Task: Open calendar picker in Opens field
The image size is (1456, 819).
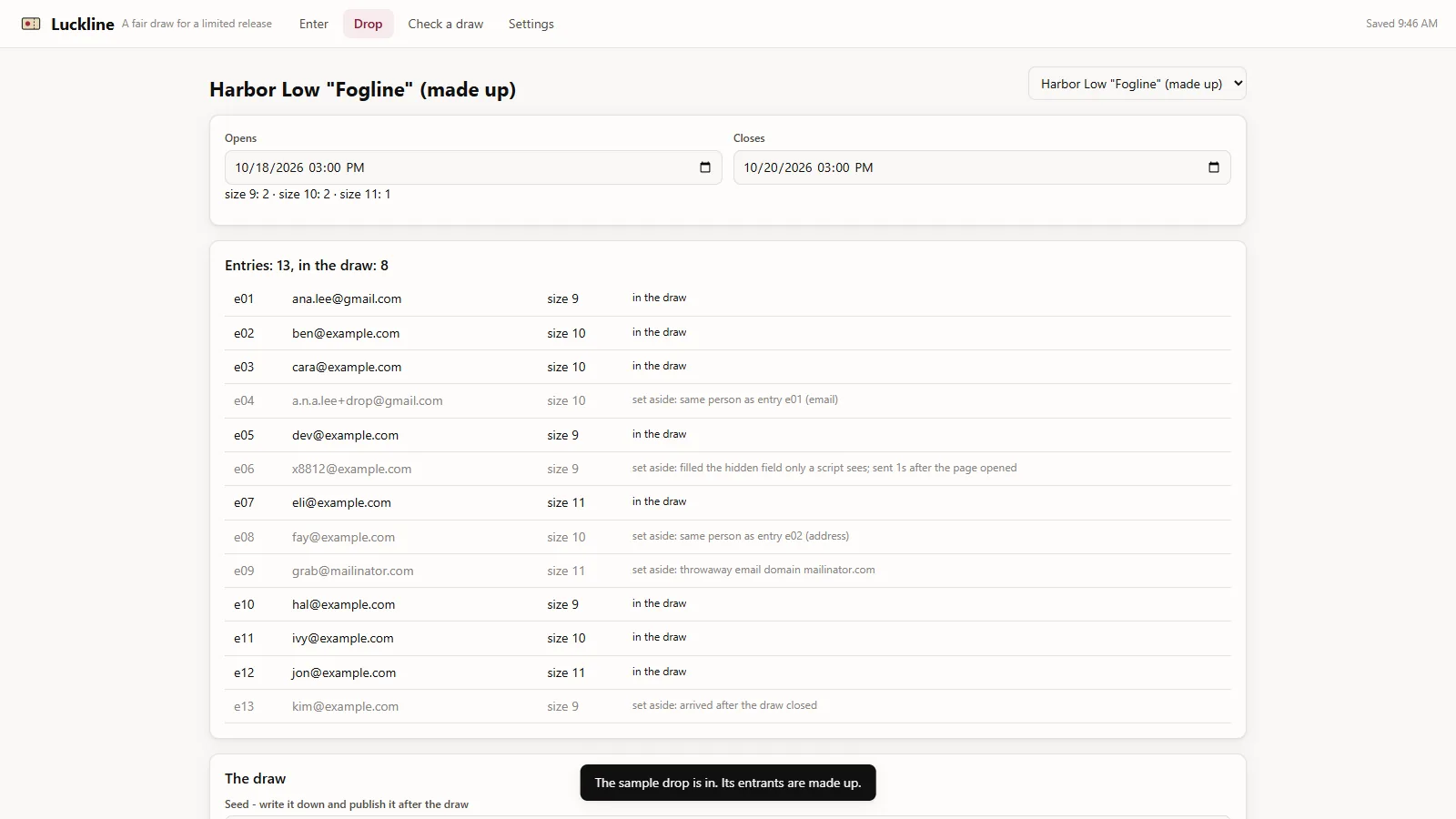Action: [x=705, y=167]
